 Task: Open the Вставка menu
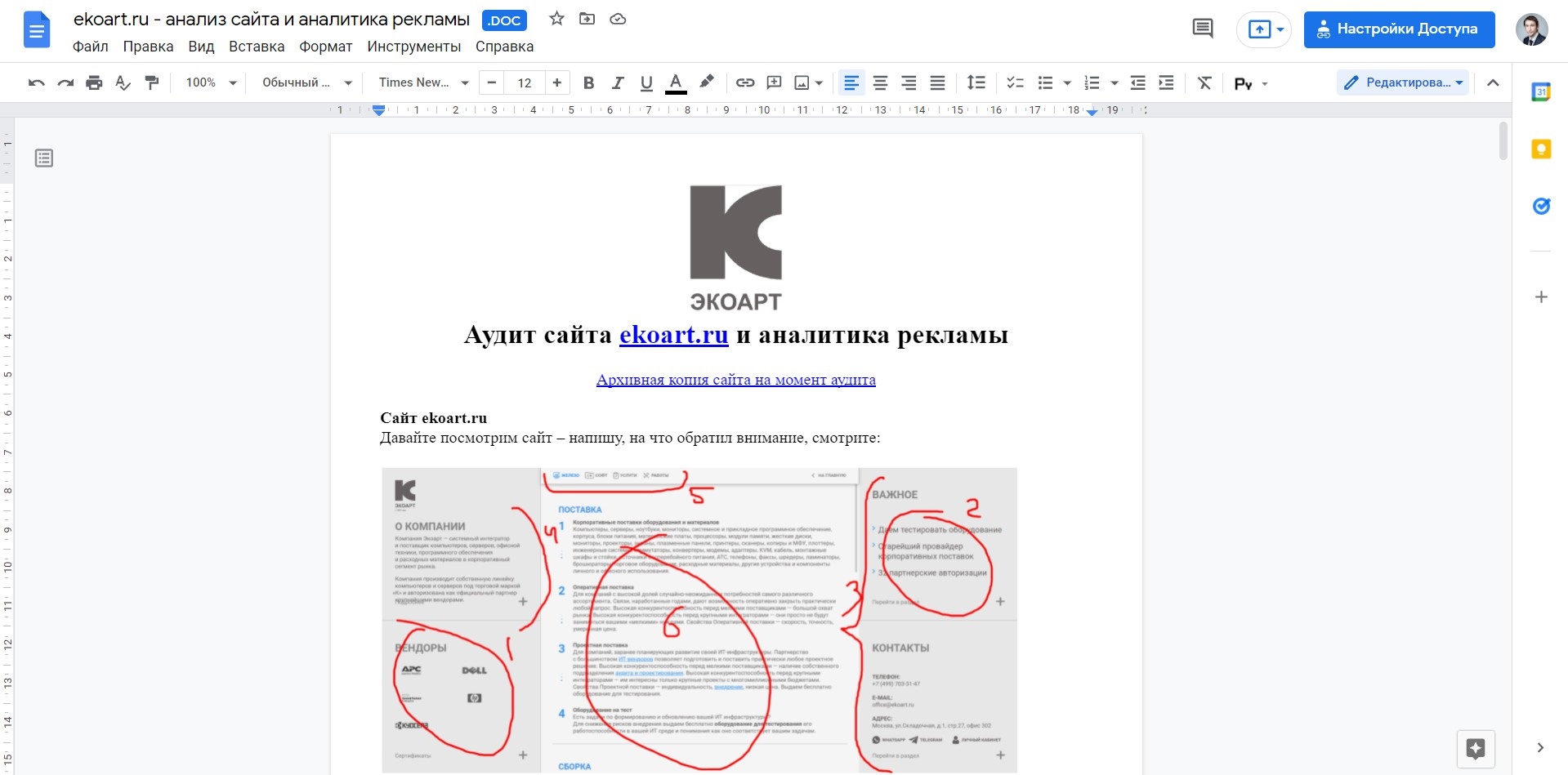coord(257,47)
